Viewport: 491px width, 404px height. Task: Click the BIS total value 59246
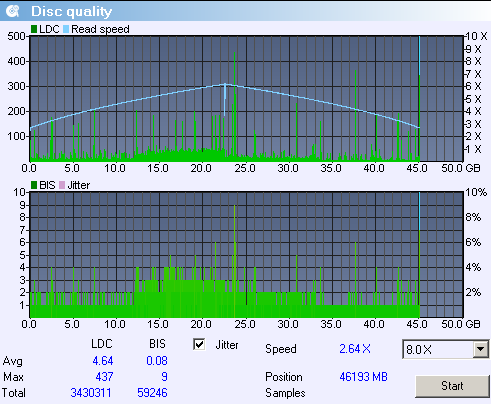click(x=152, y=393)
